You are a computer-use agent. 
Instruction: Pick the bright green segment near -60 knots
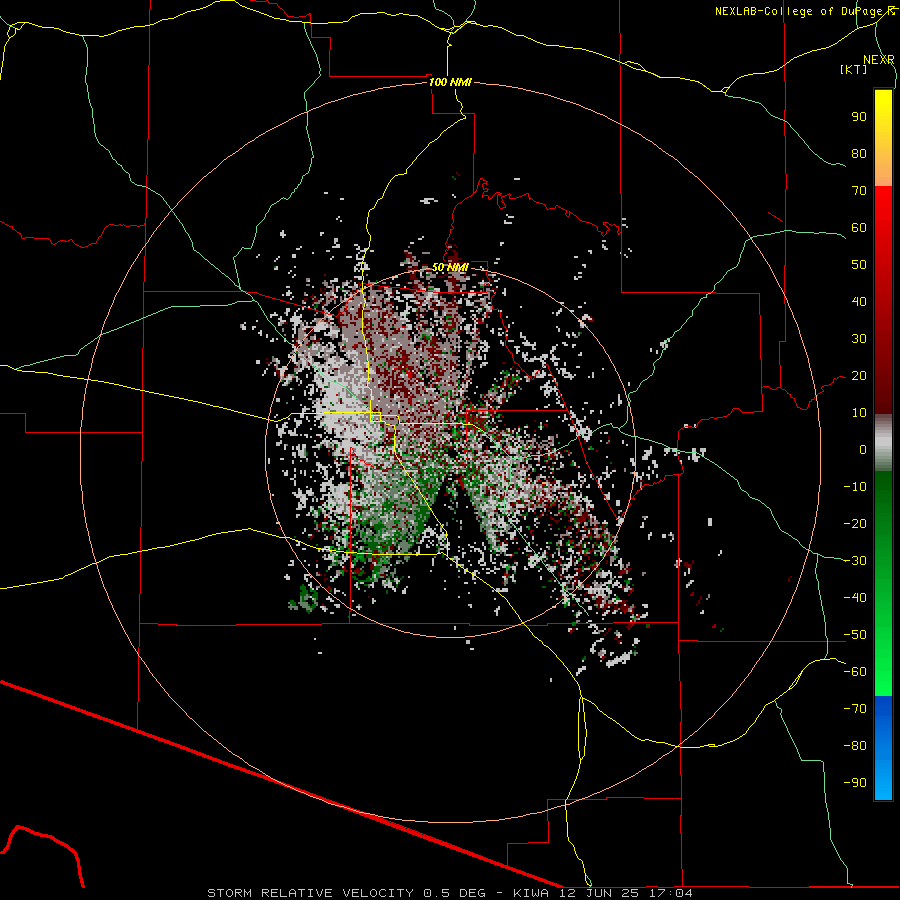tap(883, 672)
